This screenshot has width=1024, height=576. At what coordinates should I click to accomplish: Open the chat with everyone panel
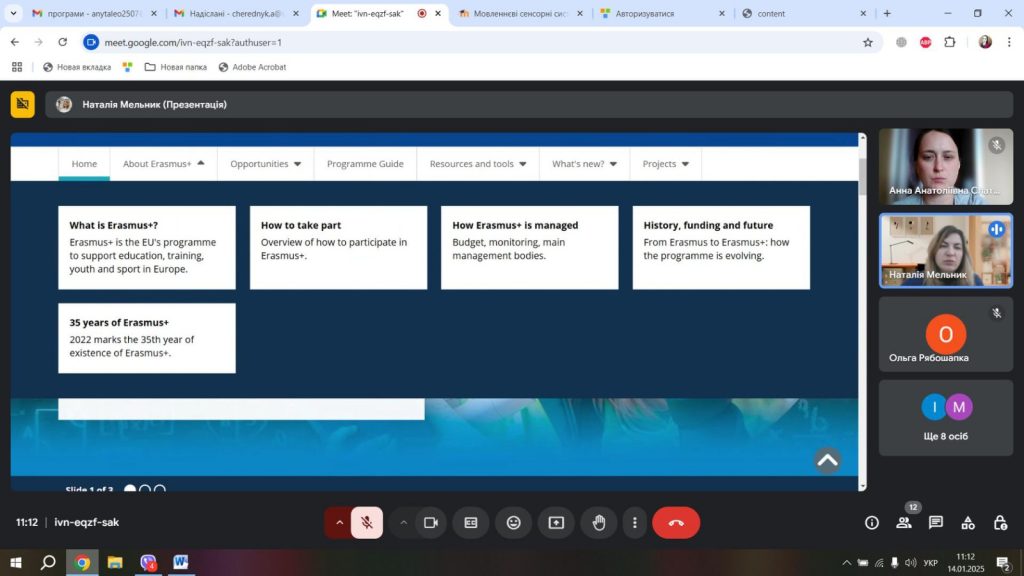coord(936,522)
